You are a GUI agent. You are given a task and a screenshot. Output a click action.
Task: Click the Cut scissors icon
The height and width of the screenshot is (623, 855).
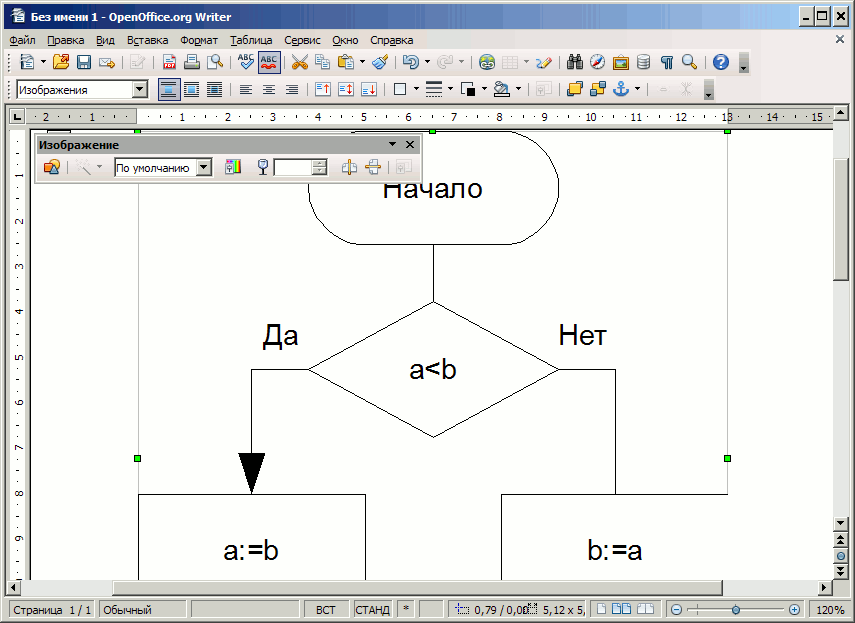[x=299, y=62]
